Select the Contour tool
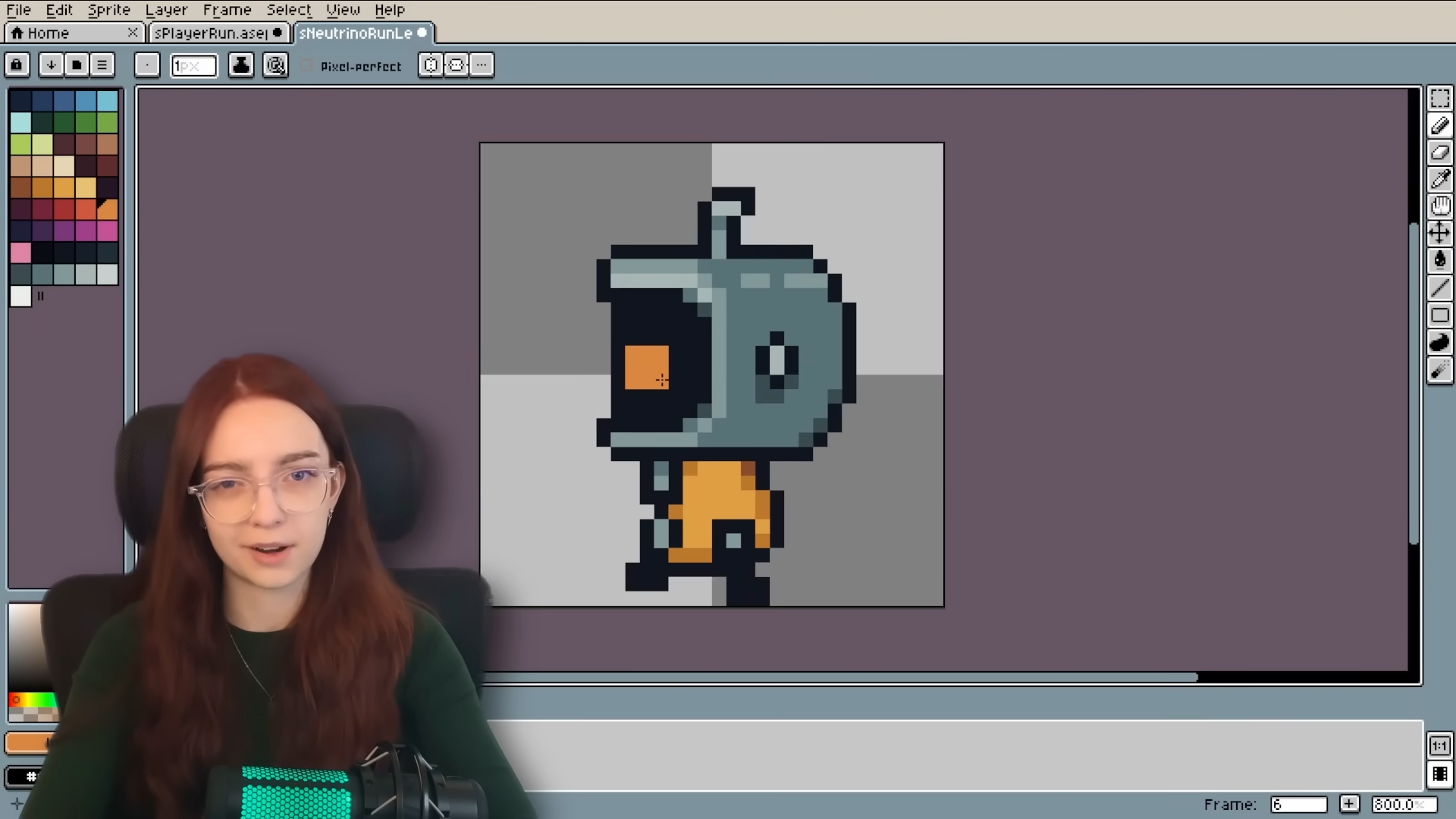Image resolution: width=1456 pixels, height=819 pixels. tap(1439, 342)
